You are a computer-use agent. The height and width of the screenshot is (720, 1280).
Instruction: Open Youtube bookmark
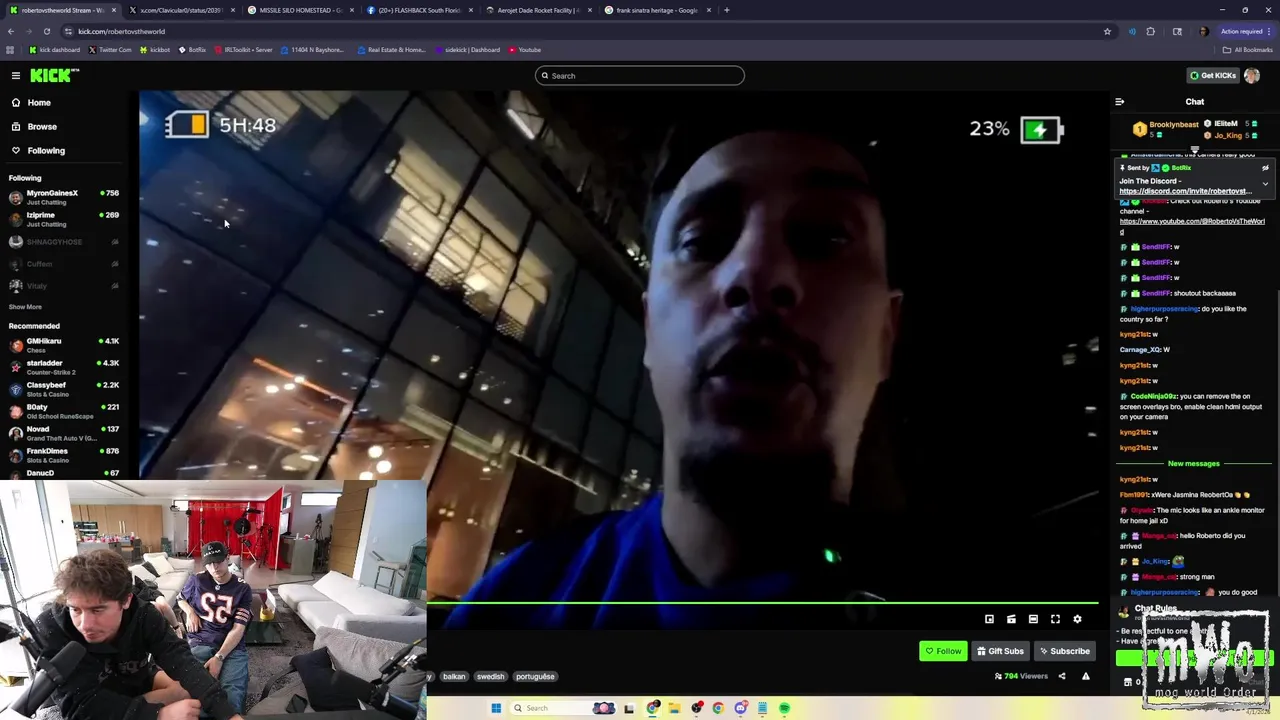click(525, 50)
